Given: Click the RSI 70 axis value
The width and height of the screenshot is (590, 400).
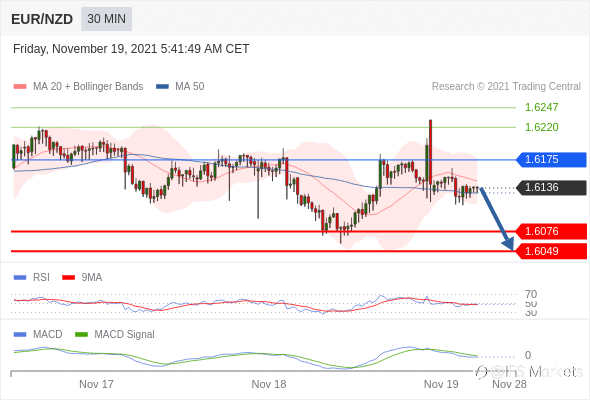Looking at the screenshot, I should click(x=531, y=294).
